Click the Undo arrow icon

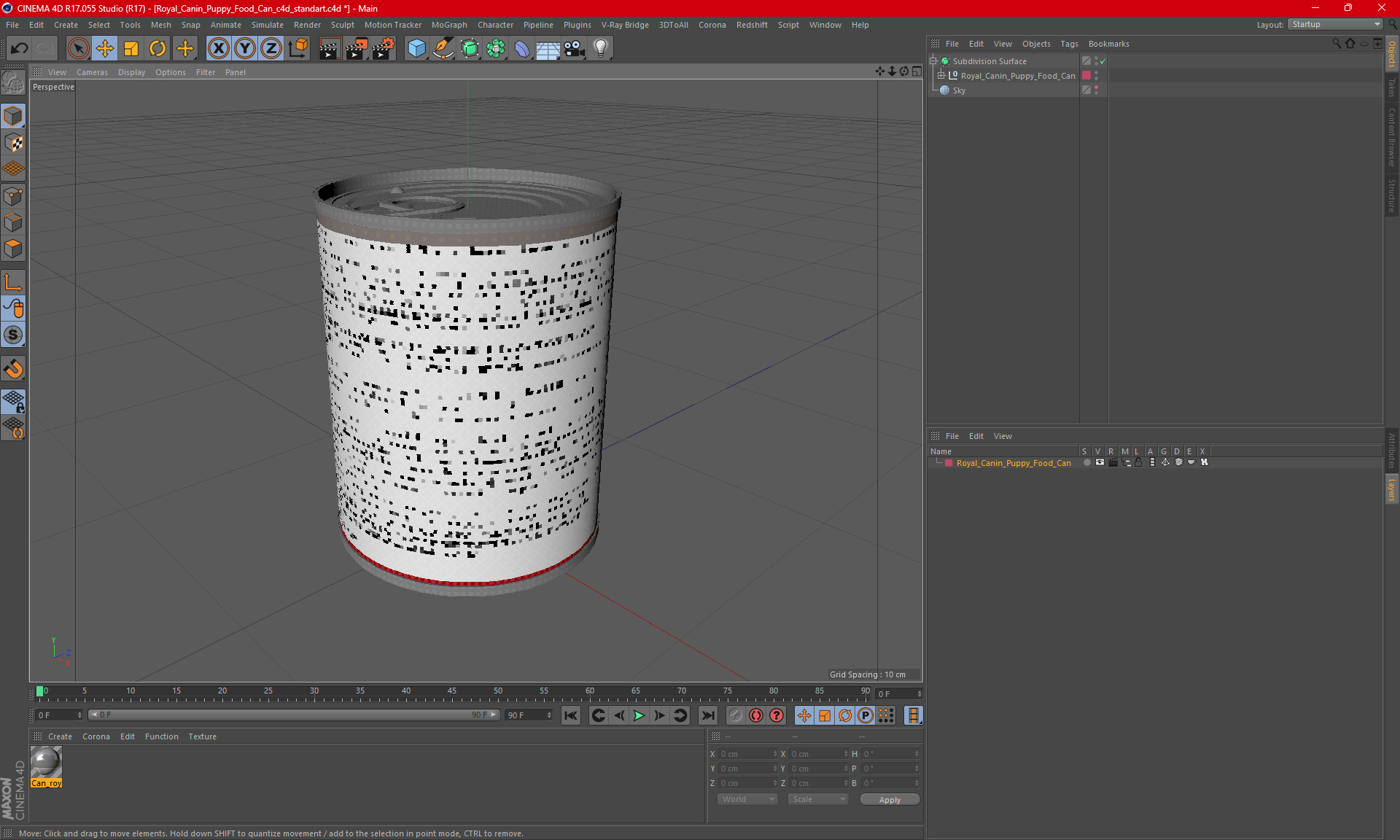coord(20,49)
